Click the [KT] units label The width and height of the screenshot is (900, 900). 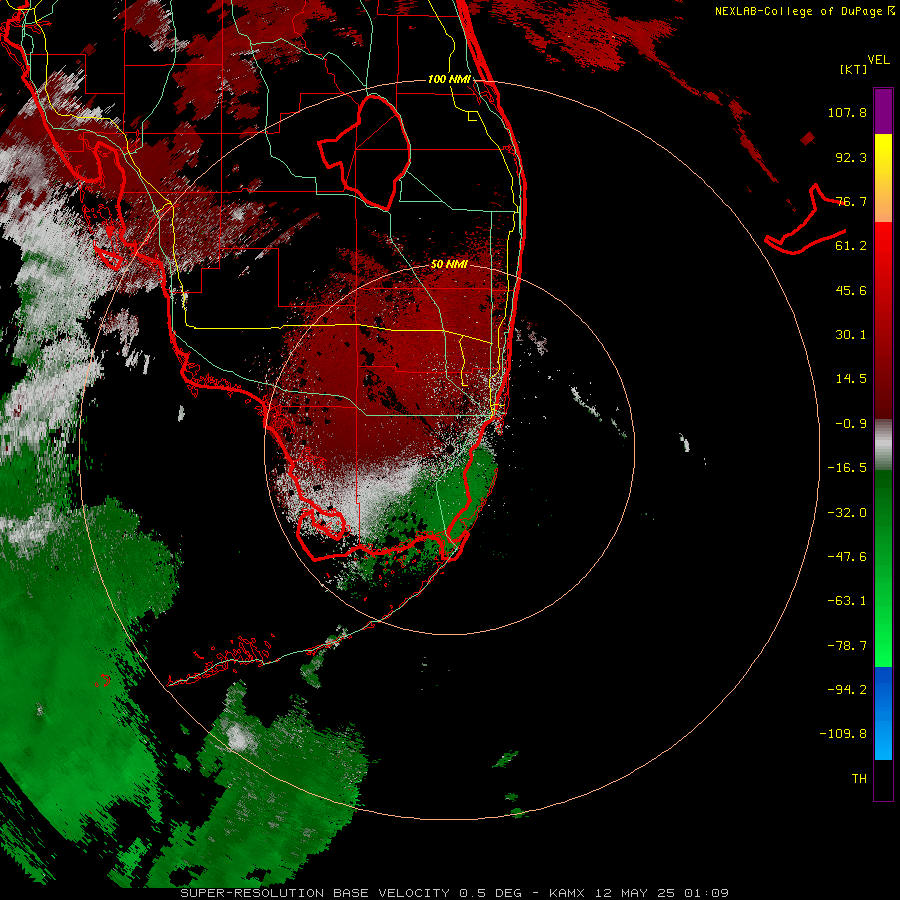pyautogui.click(x=854, y=69)
